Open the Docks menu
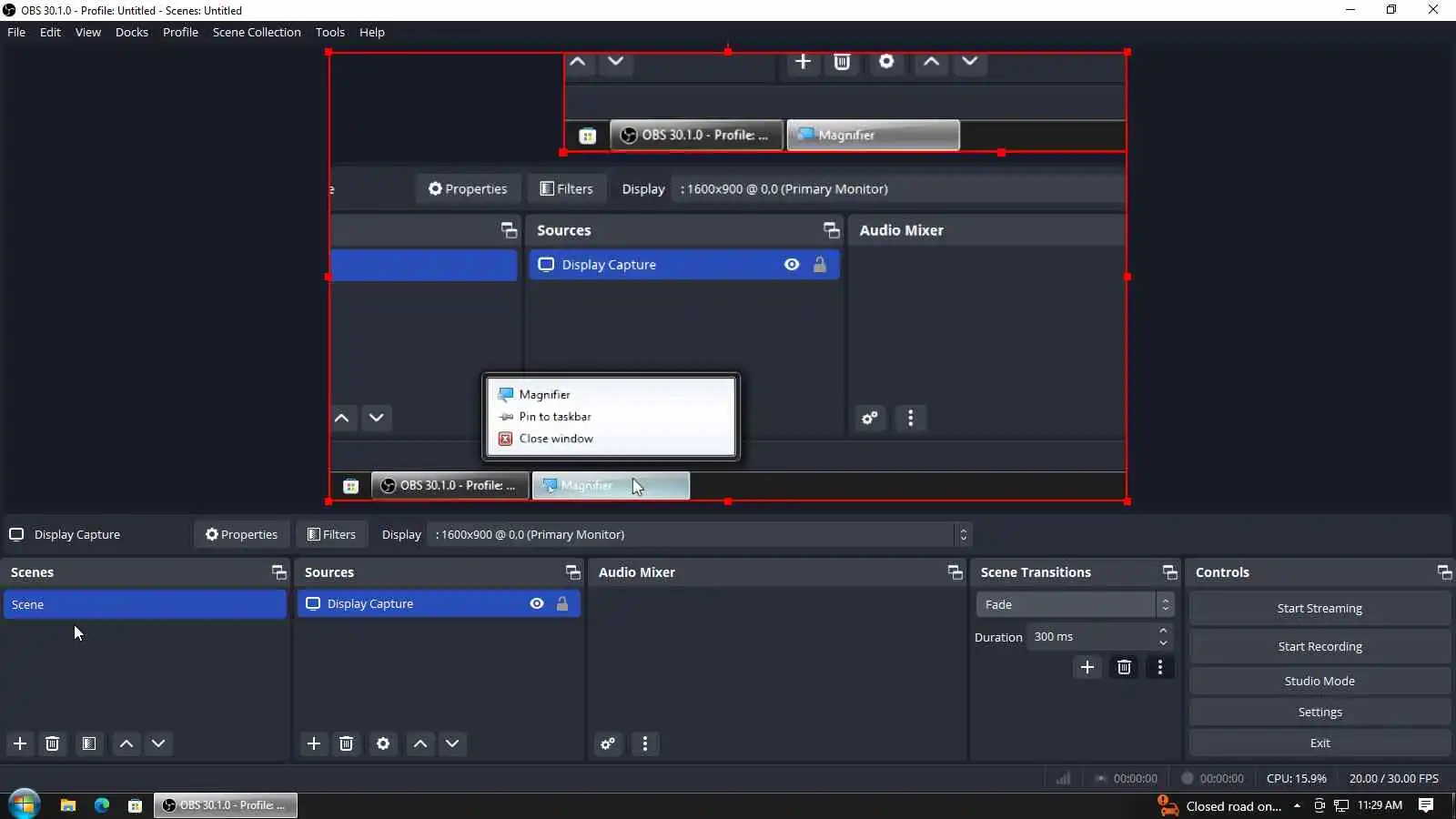Image resolution: width=1456 pixels, height=819 pixels. point(132,32)
